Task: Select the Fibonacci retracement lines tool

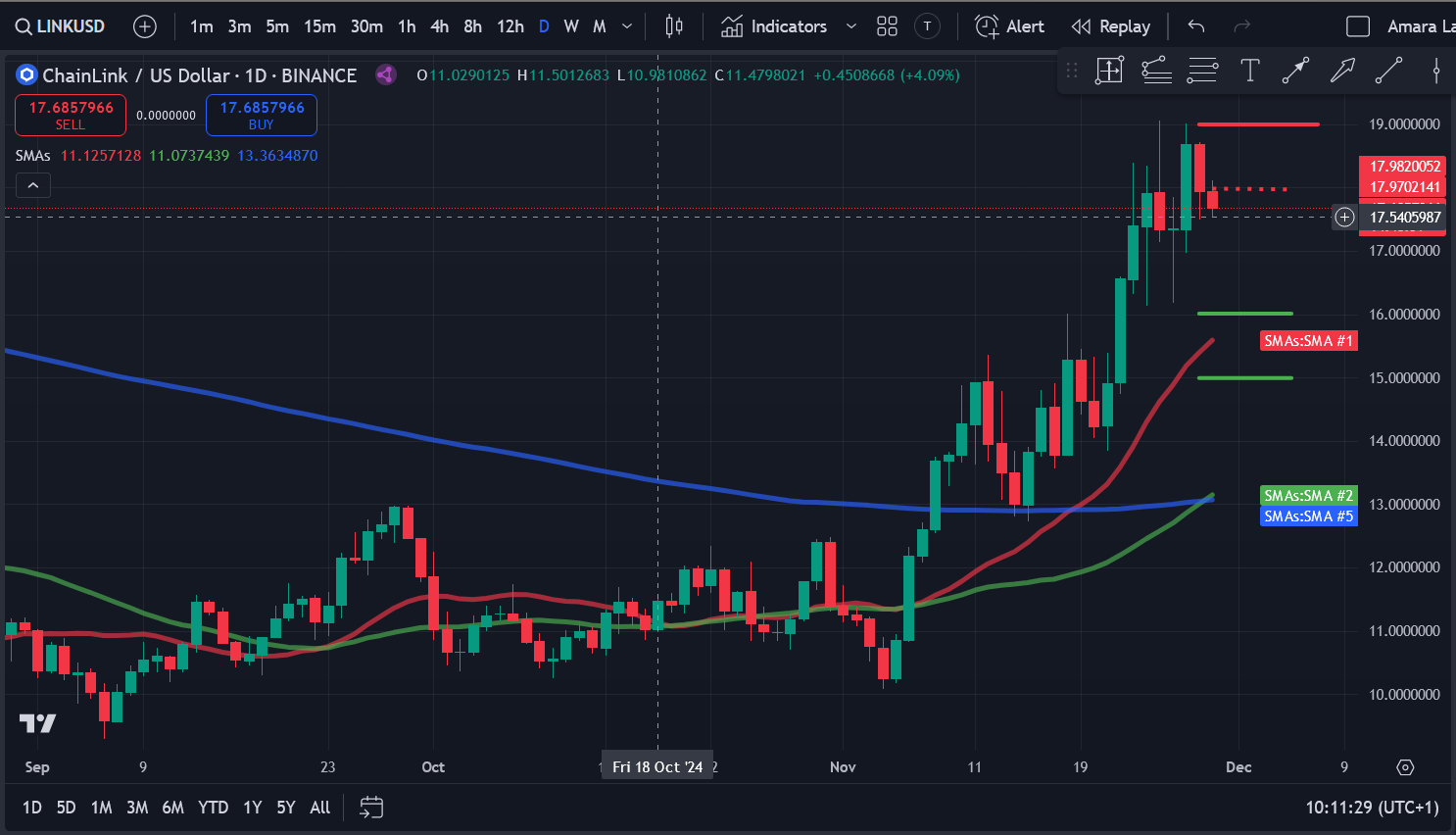Action: [x=1202, y=70]
